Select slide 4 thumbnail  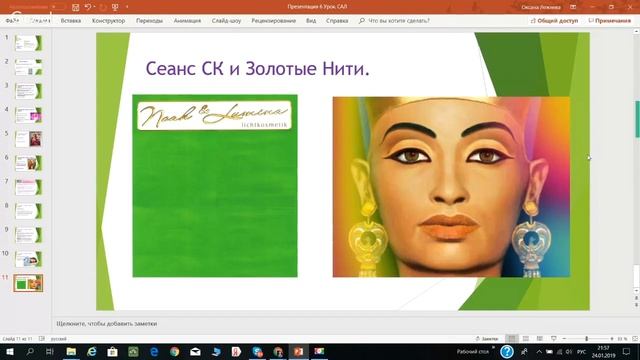(x=28, y=115)
